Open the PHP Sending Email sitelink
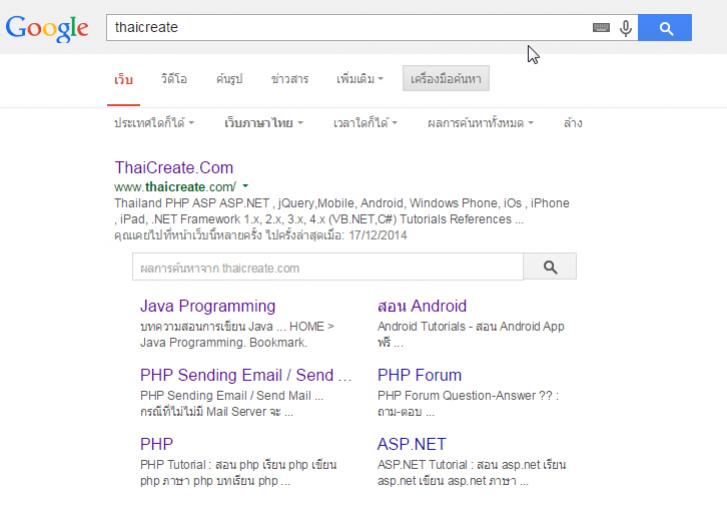Image resolution: width=727 pixels, height=510 pixels. [246, 375]
